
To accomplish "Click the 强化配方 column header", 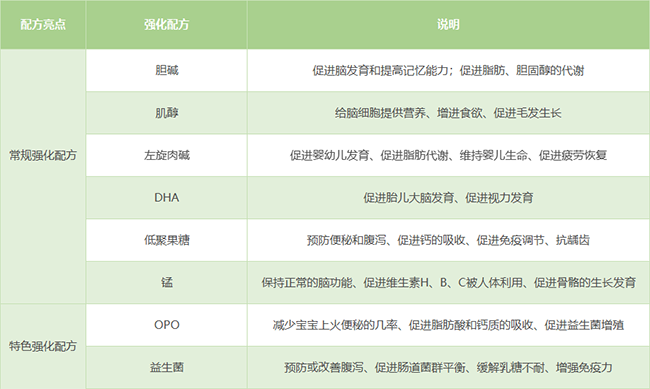I will 167,24.
